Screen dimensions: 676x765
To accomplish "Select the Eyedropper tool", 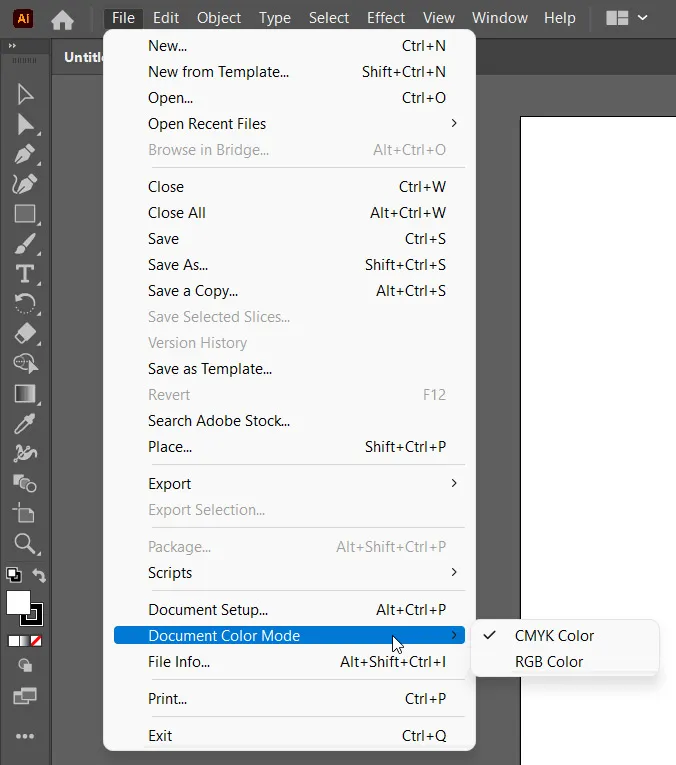I will tap(25, 423).
